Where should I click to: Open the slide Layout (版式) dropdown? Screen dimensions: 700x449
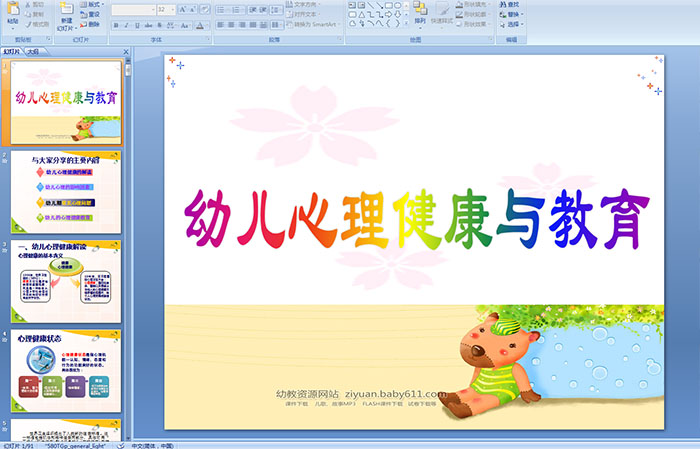point(92,4)
